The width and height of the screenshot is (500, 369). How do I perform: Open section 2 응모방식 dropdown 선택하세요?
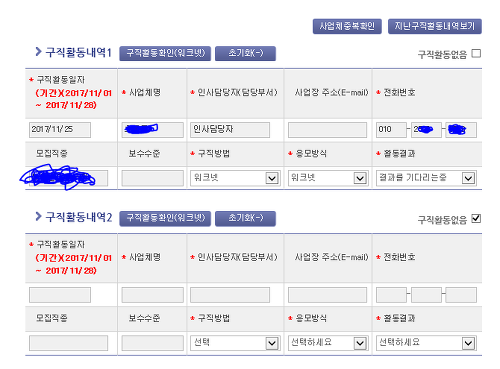pyautogui.click(x=328, y=343)
